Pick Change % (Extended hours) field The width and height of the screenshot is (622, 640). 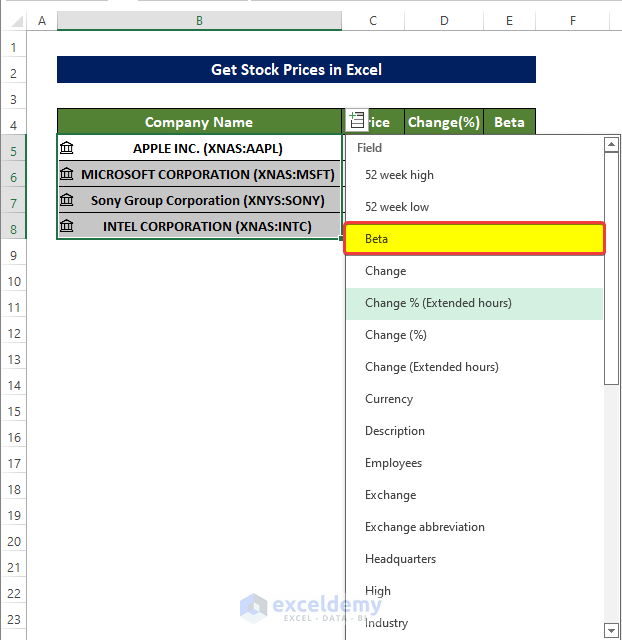tap(474, 303)
